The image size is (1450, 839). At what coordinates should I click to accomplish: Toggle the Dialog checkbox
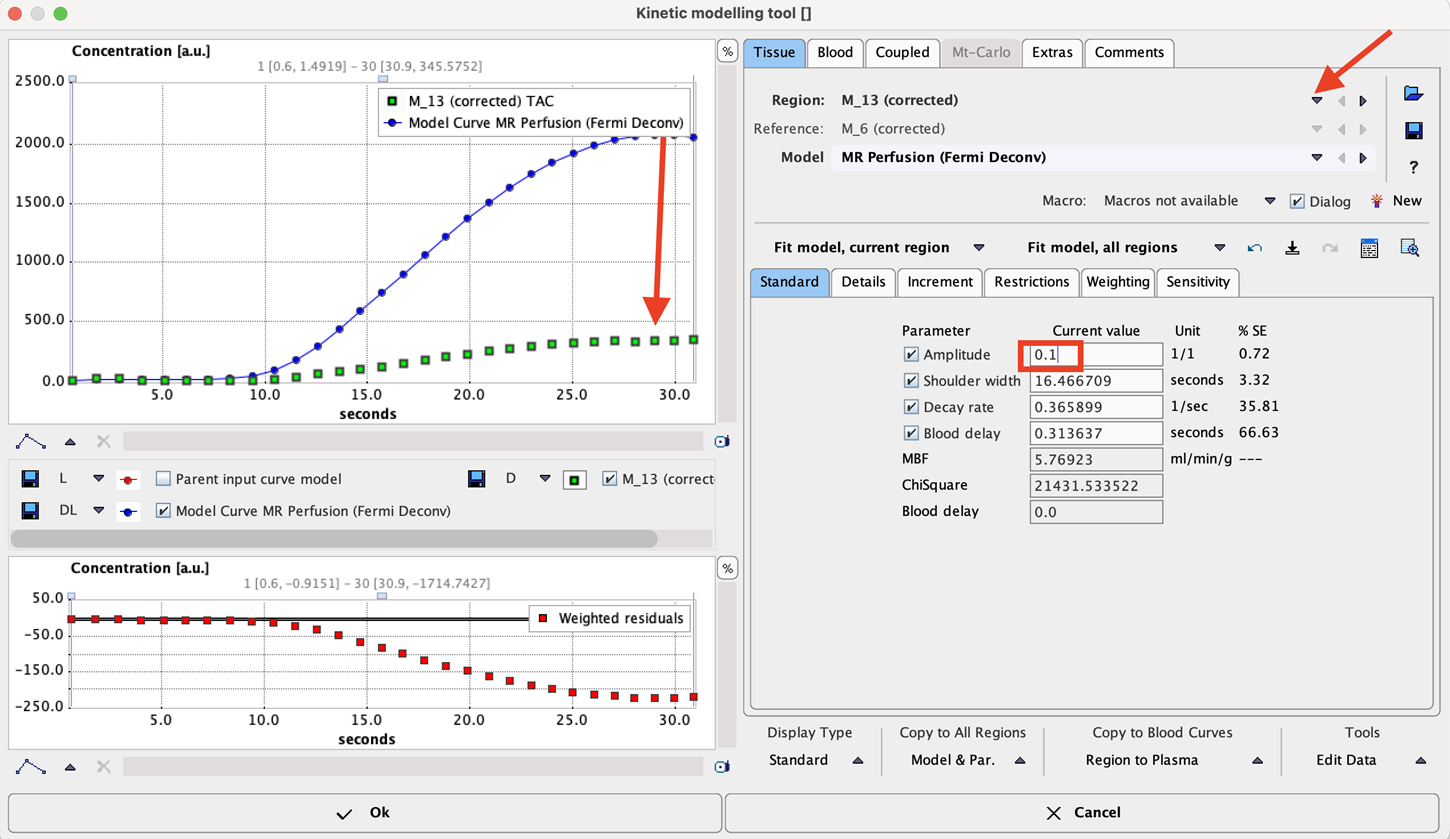(x=1297, y=201)
